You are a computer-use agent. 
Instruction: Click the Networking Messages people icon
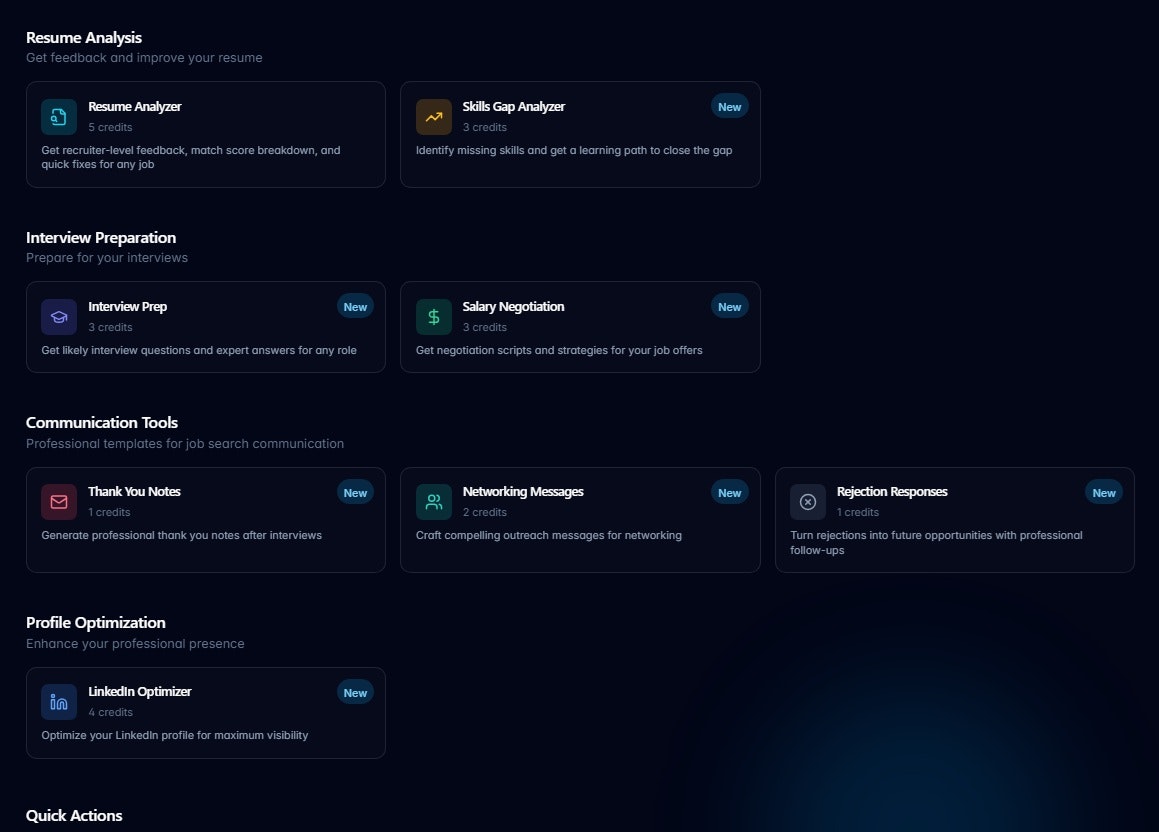point(433,501)
